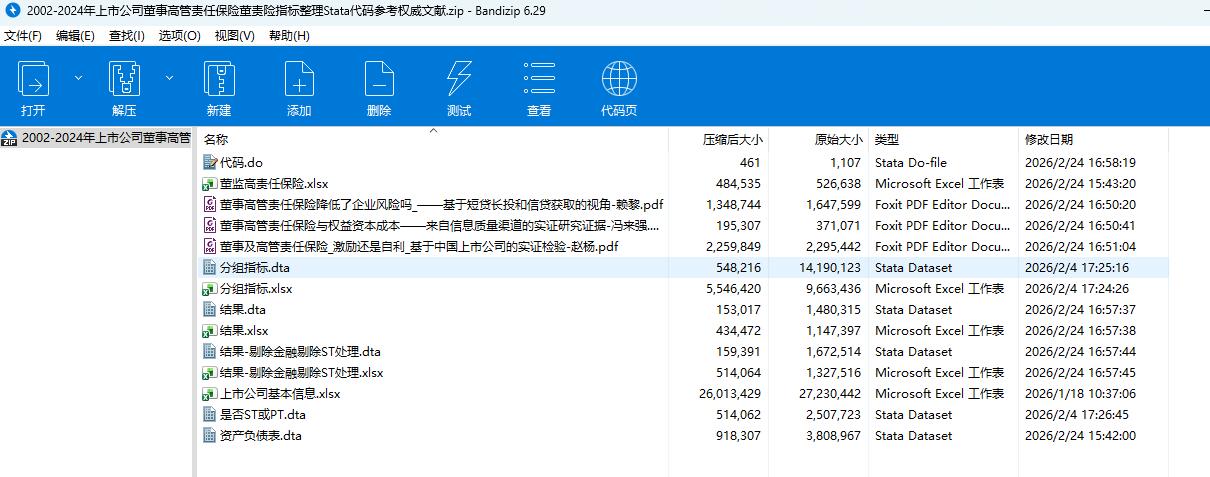
Task: Click the dataset icon of 分组指标.dta
Action: [x=210, y=267]
